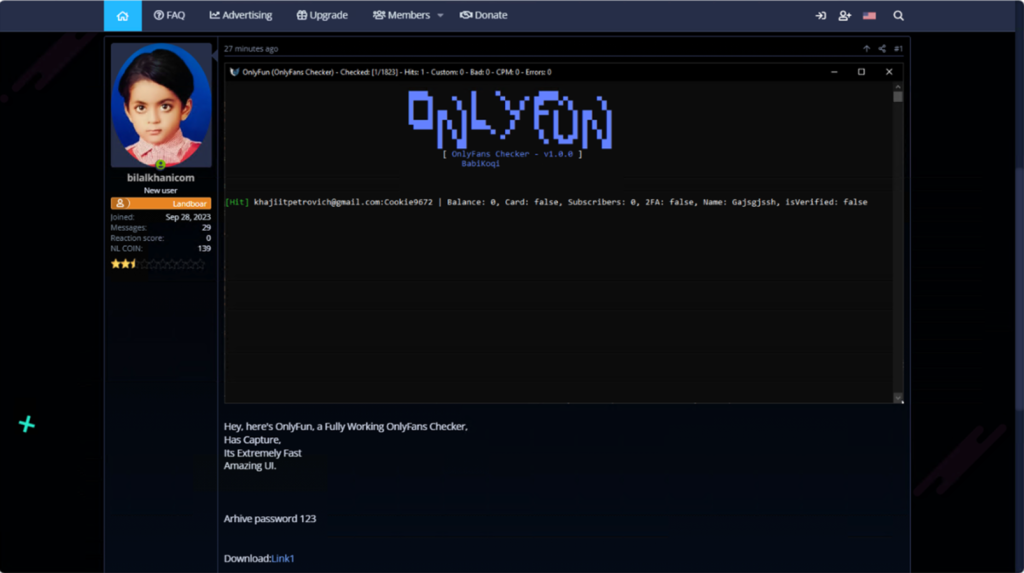Image resolution: width=1024 pixels, height=573 pixels.
Task: Change language via the US flag icon
Action: [x=869, y=16]
